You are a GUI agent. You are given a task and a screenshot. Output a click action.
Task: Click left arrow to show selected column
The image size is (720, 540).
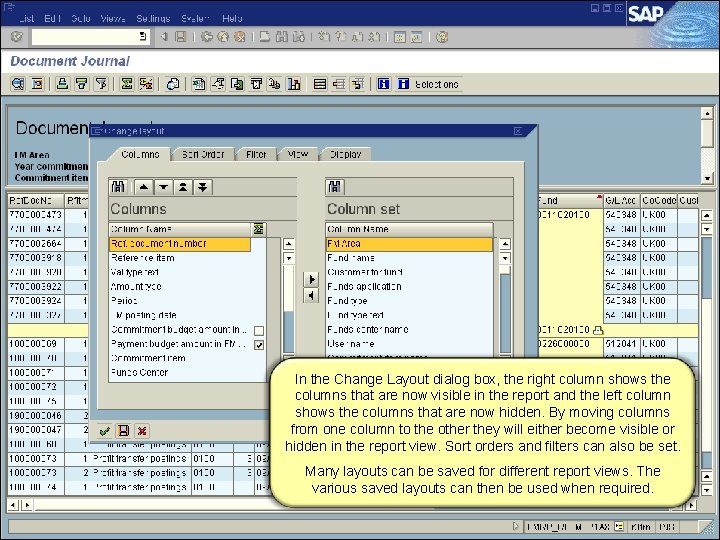(x=311, y=296)
